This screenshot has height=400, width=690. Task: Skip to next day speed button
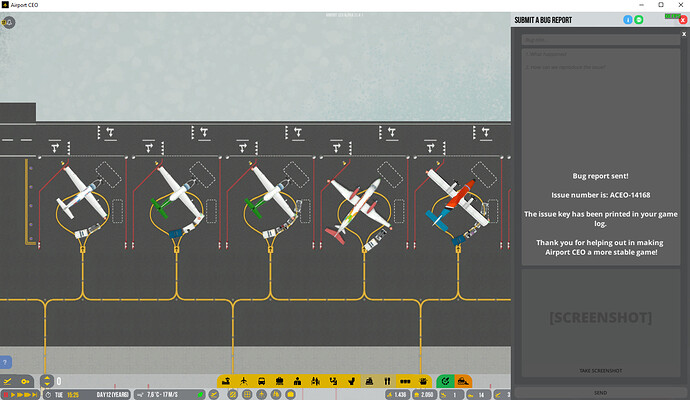point(35,395)
